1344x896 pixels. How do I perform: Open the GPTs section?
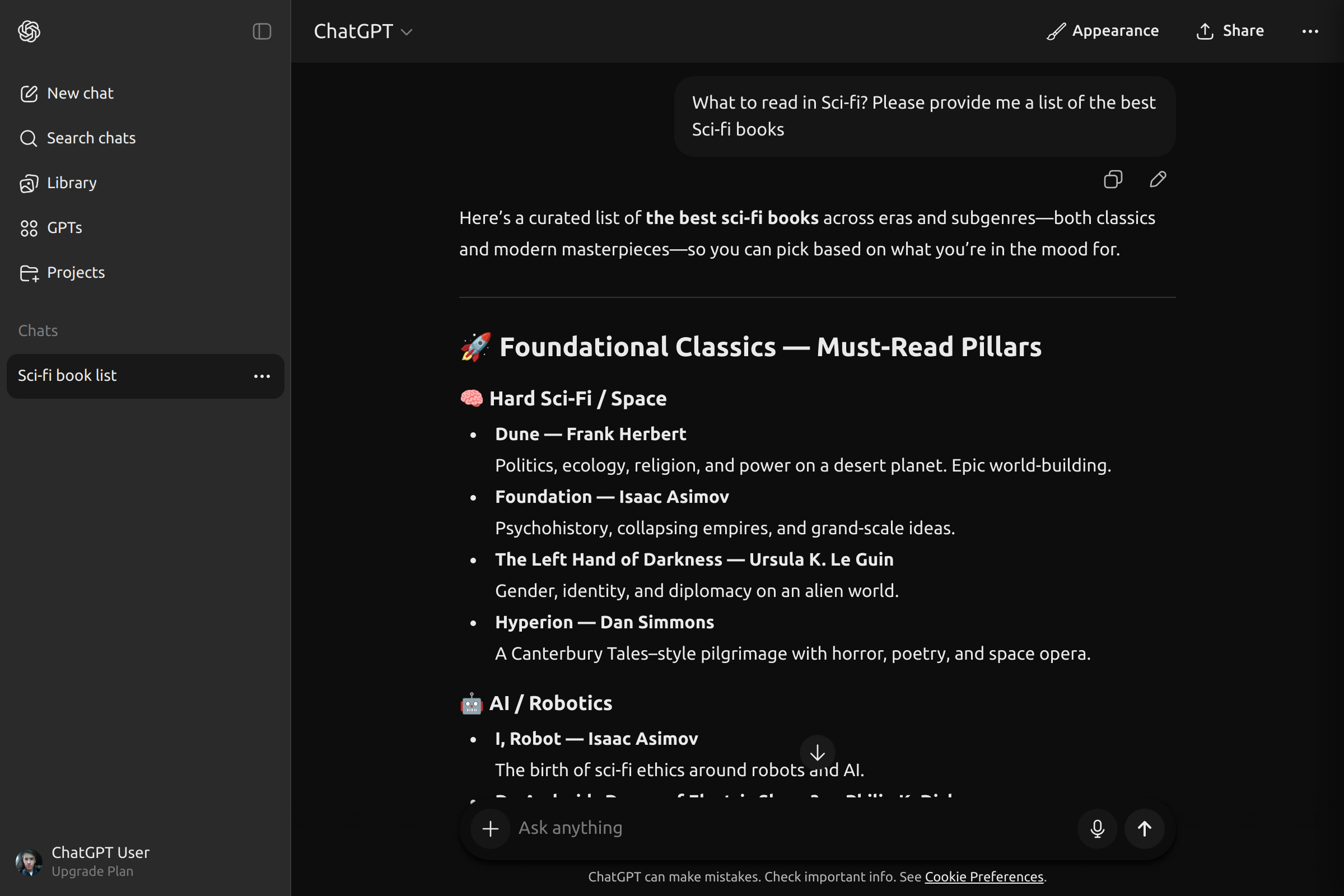(63, 227)
